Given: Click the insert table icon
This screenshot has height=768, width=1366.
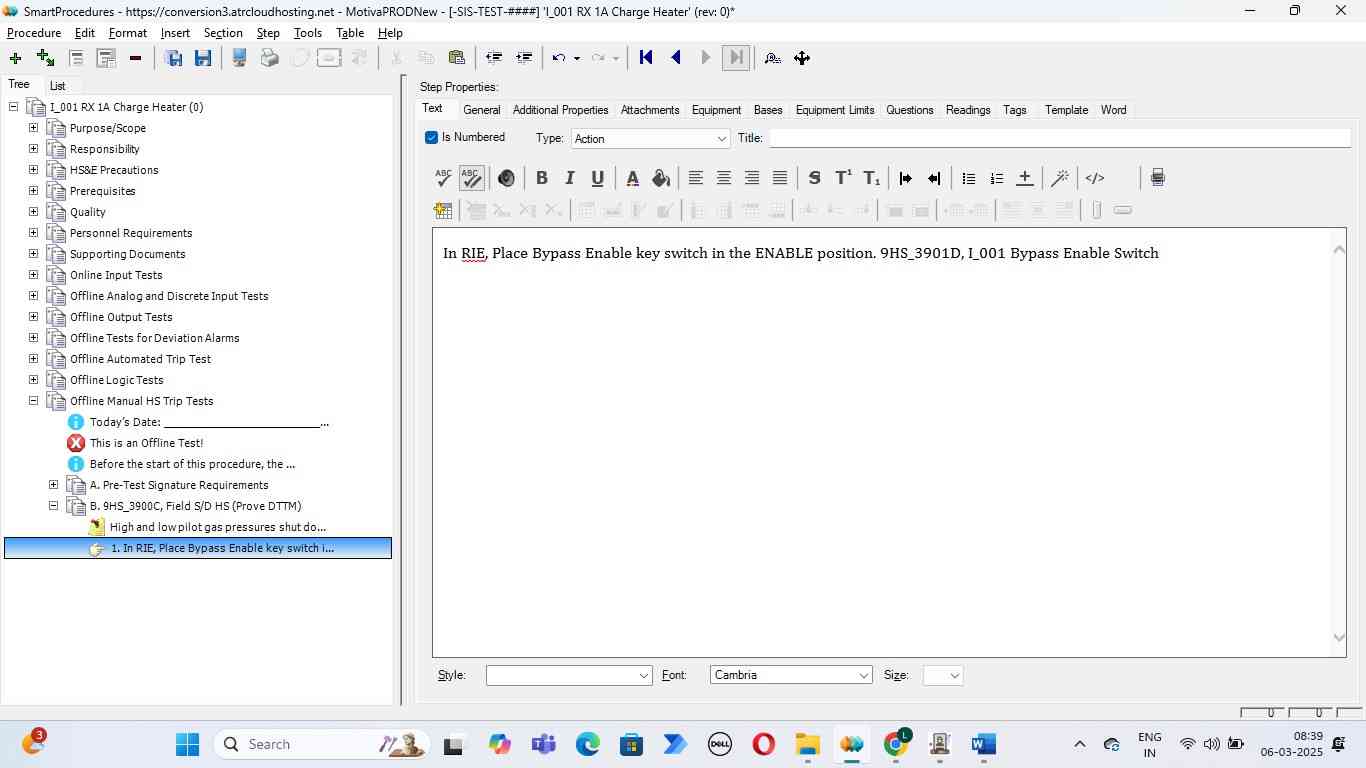Looking at the screenshot, I should point(443,210).
